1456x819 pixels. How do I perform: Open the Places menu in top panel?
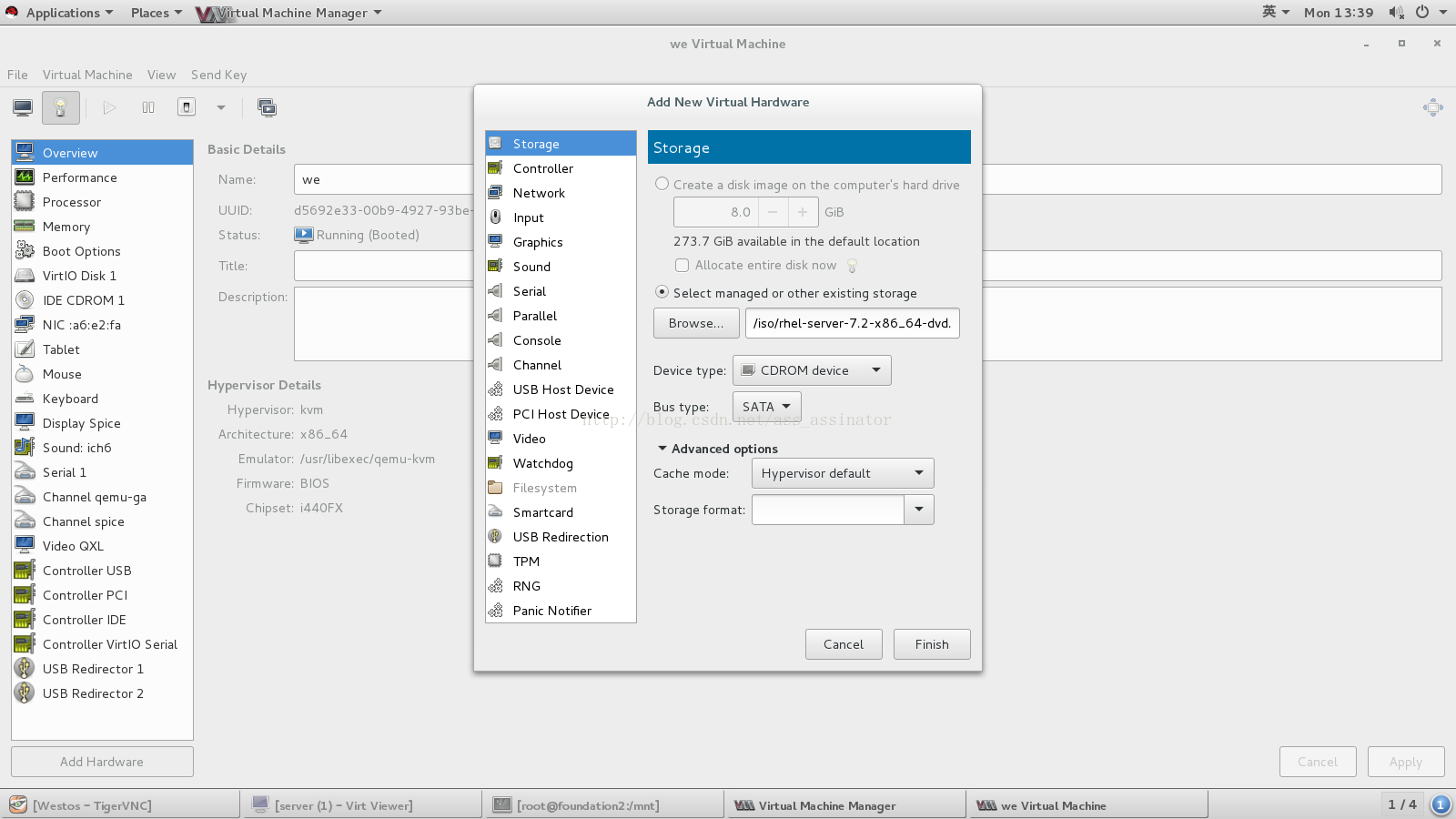click(156, 13)
